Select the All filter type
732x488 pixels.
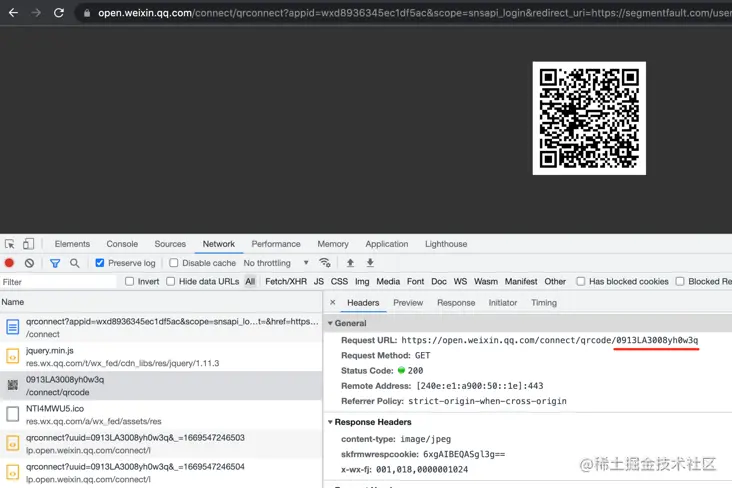250,281
